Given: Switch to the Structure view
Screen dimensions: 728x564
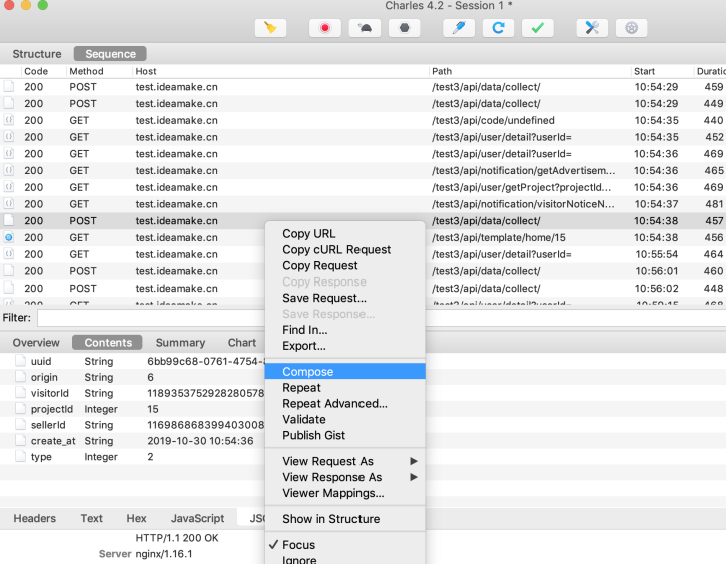Looking at the screenshot, I should (37, 54).
